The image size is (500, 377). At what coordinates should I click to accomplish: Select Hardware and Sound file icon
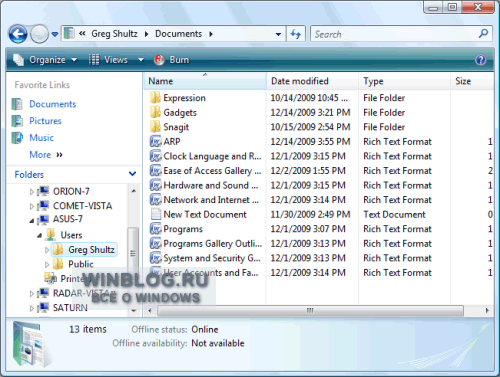155,185
